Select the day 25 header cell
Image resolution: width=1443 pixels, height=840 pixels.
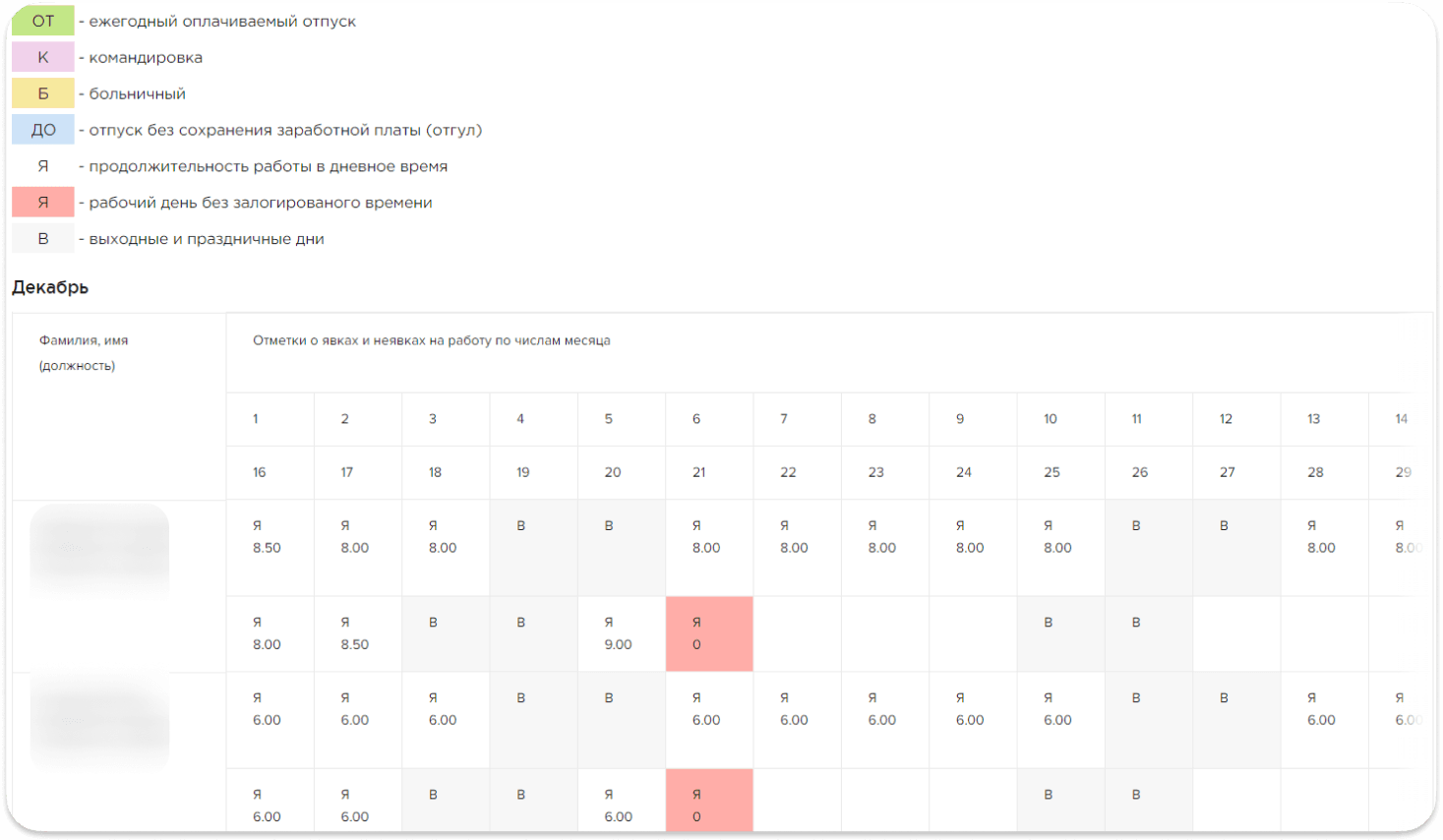click(1052, 472)
